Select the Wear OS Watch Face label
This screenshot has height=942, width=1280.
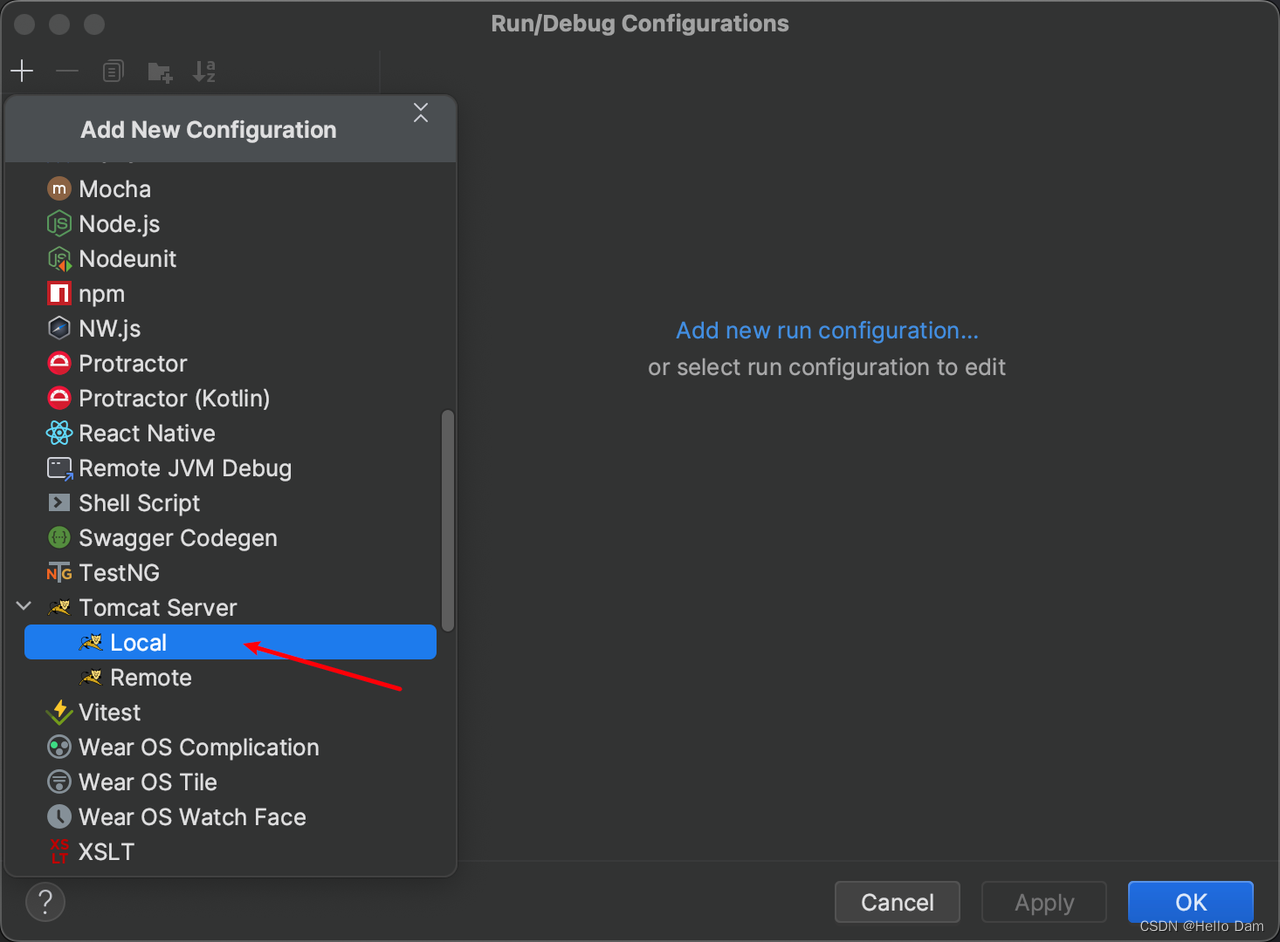tap(192, 817)
